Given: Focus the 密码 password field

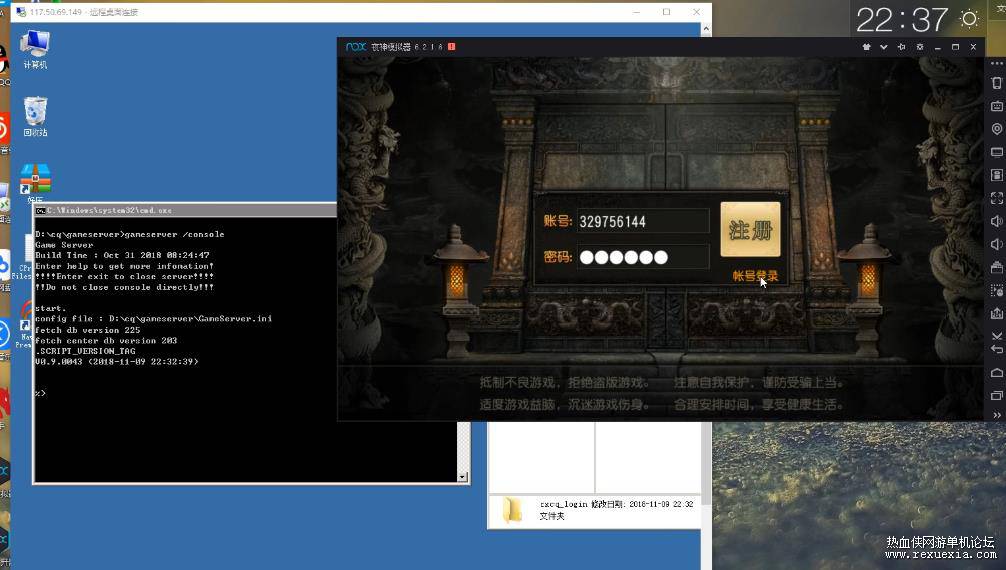Looking at the screenshot, I should [643, 257].
